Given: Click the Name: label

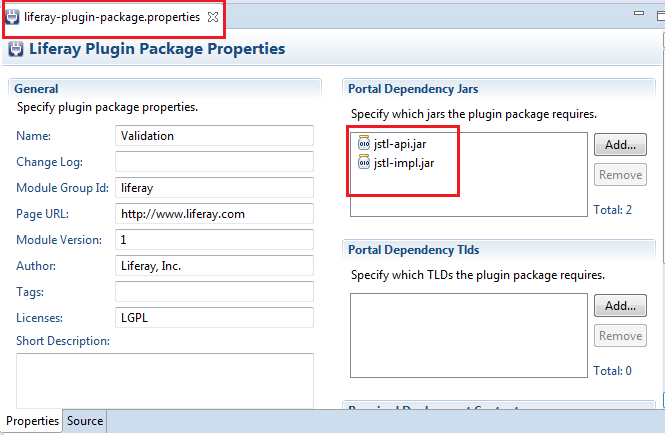Looking at the screenshot, I should (34, 136).
